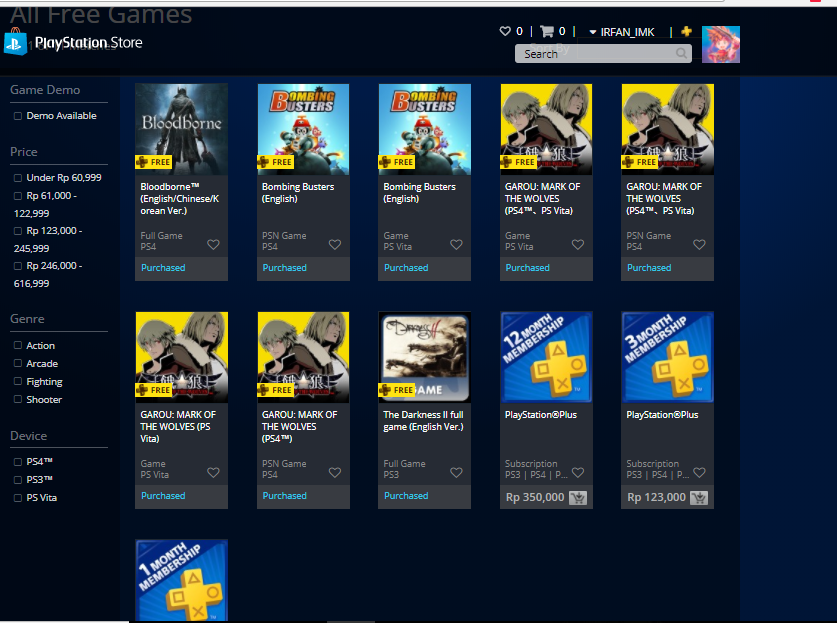Open 3 month PlayStation®Plus title link
This screenshot has height=623, width=837.
[662, 415]
